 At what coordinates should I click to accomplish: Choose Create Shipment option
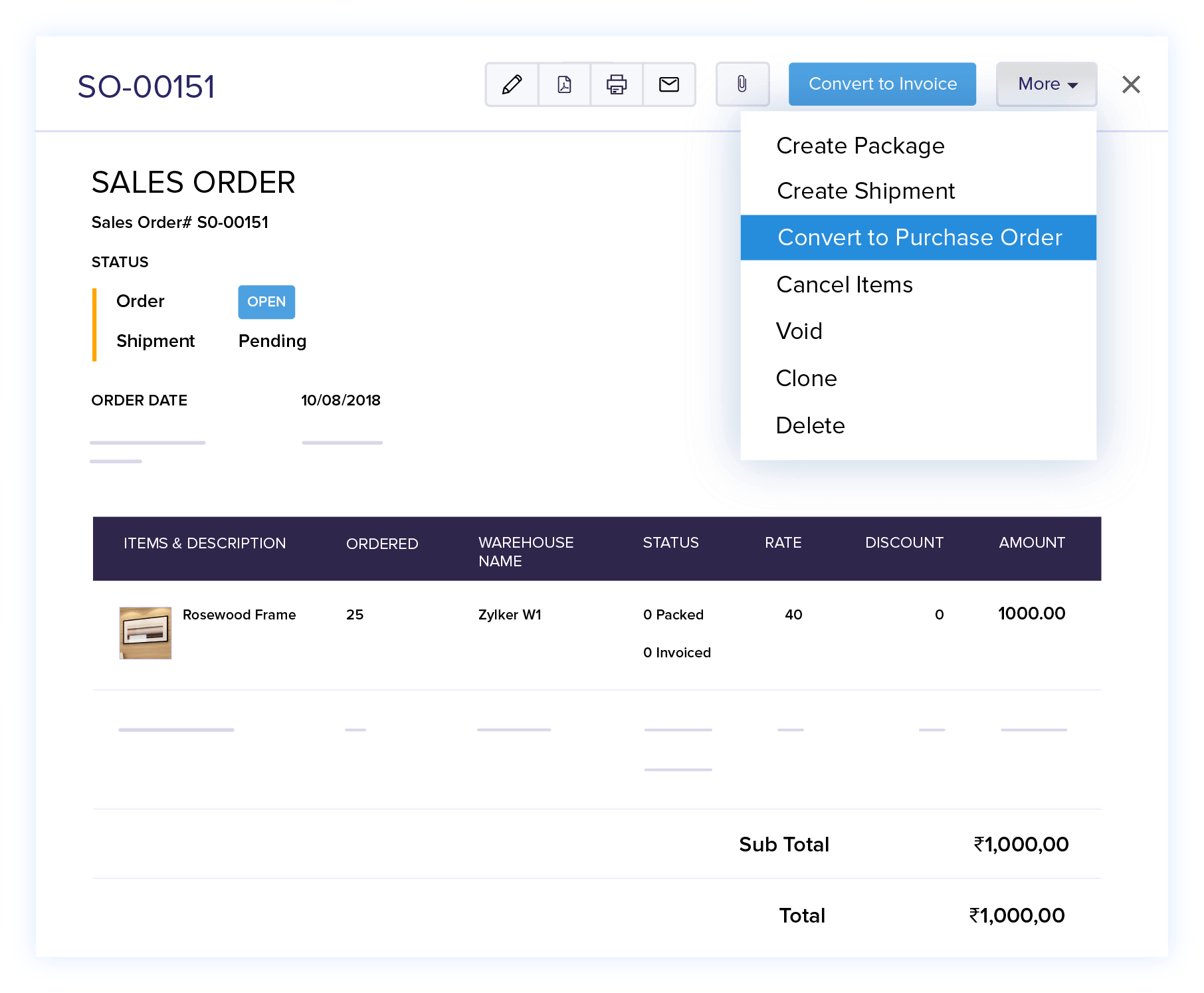point(865,191)
